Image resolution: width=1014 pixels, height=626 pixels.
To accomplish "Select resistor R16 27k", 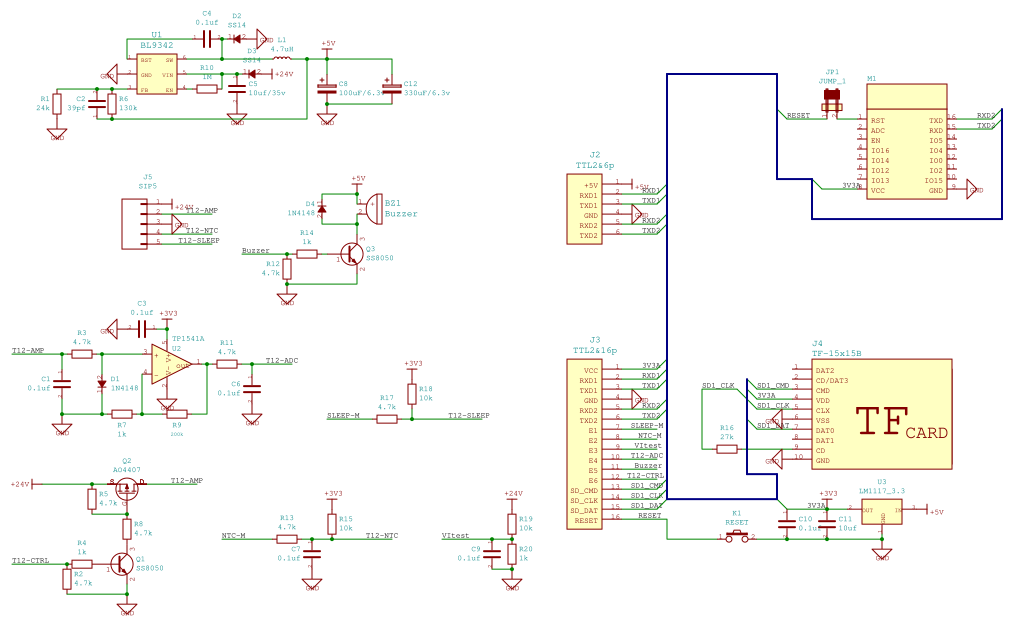I will click(x=727, y=449).
